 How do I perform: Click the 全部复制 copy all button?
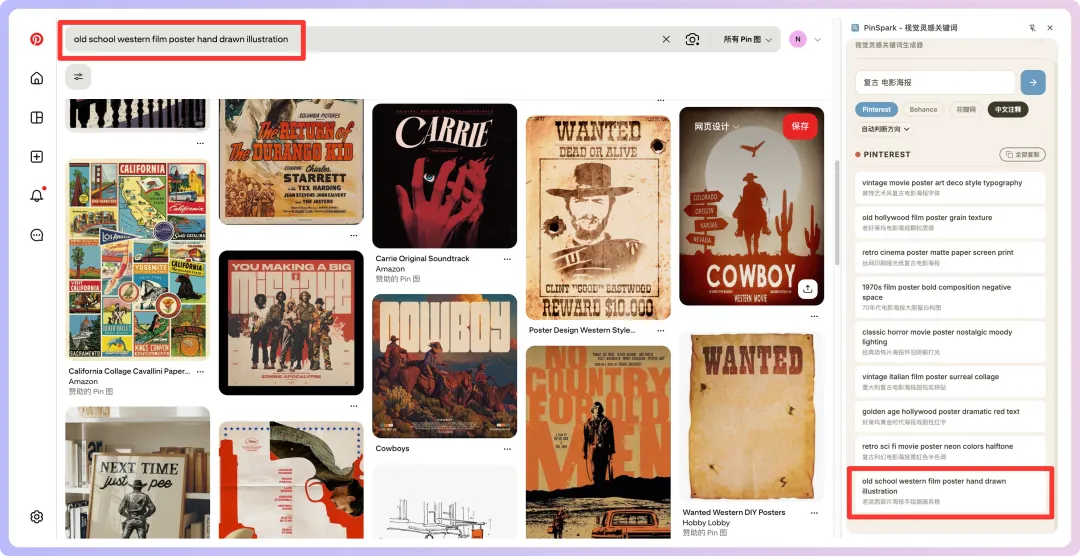[x=1022, y=154]
